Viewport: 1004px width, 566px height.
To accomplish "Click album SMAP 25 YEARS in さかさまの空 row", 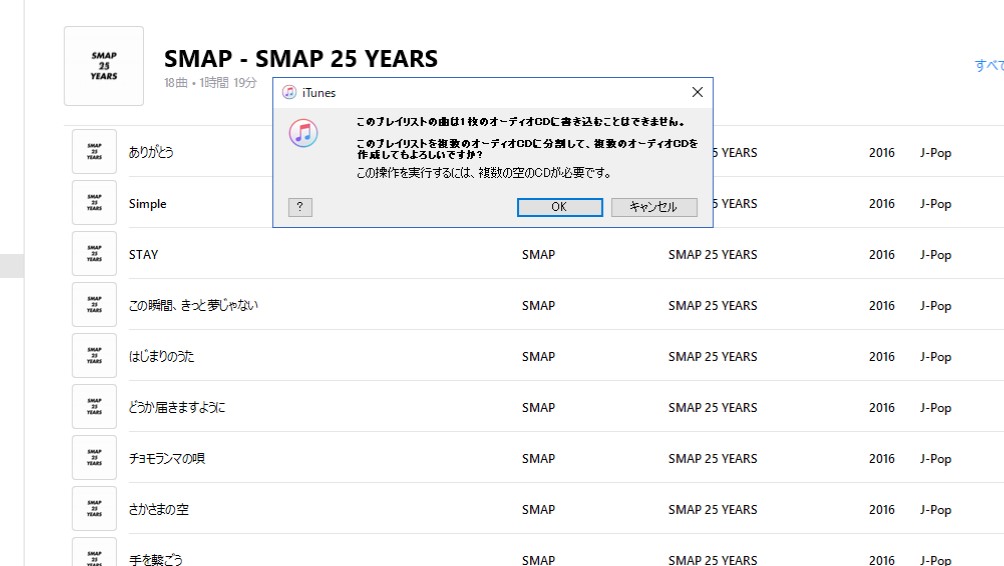I will (x=713, y=510).
